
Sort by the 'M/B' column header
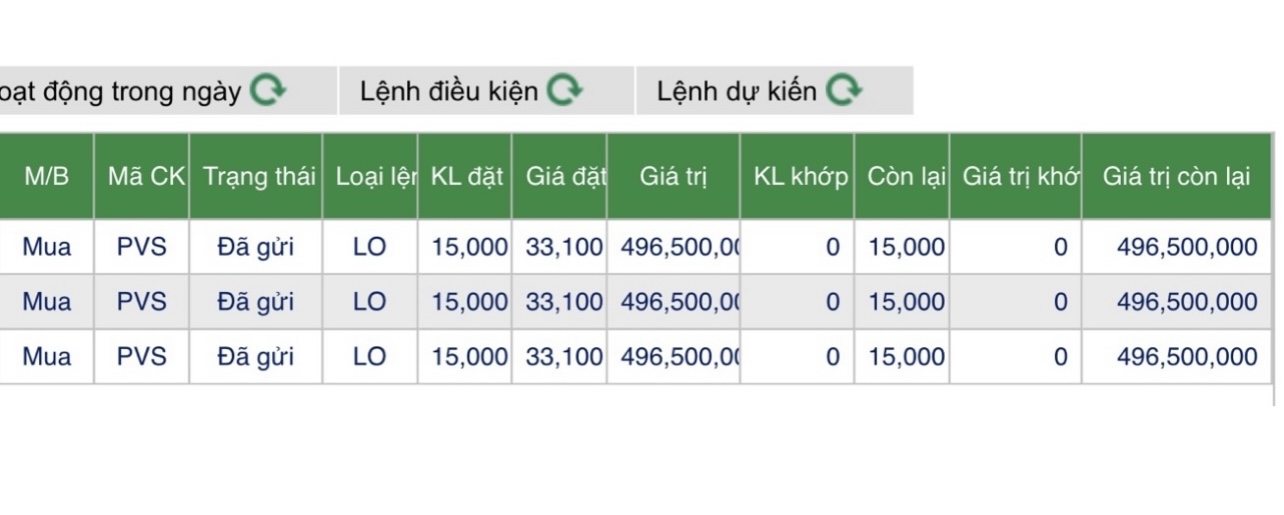tap(47, 177)
